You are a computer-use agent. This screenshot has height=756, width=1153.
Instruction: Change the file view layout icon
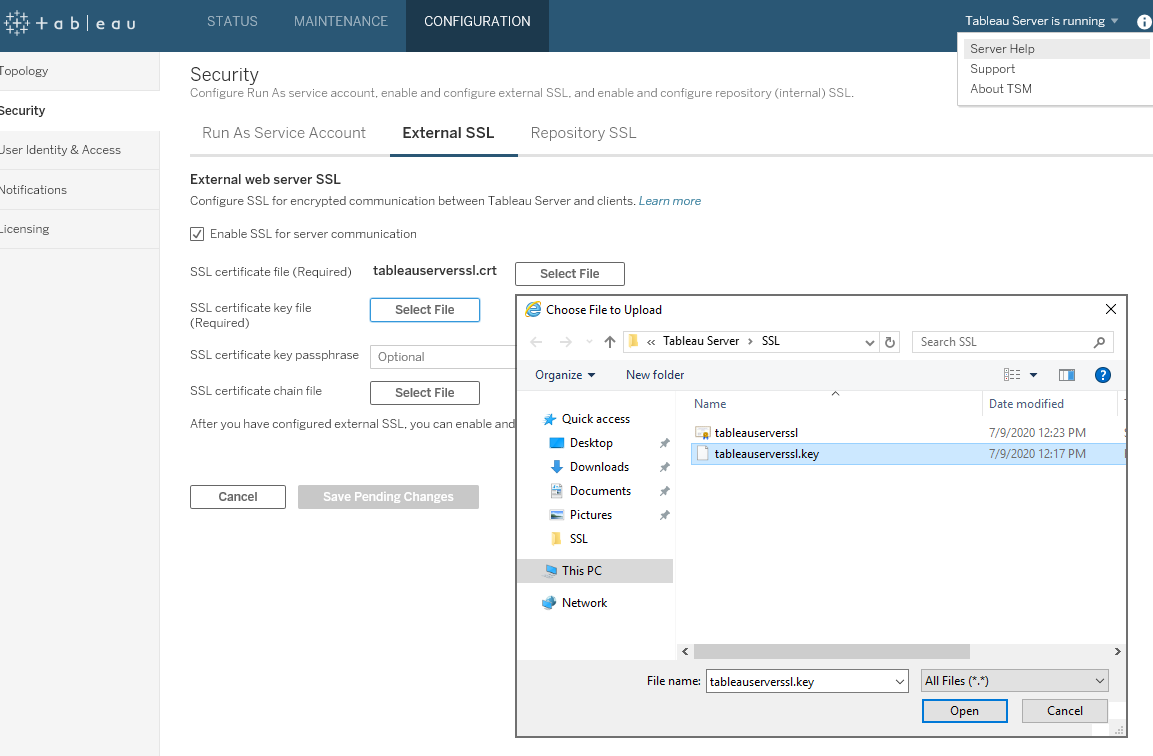[x=1012, y=375]
